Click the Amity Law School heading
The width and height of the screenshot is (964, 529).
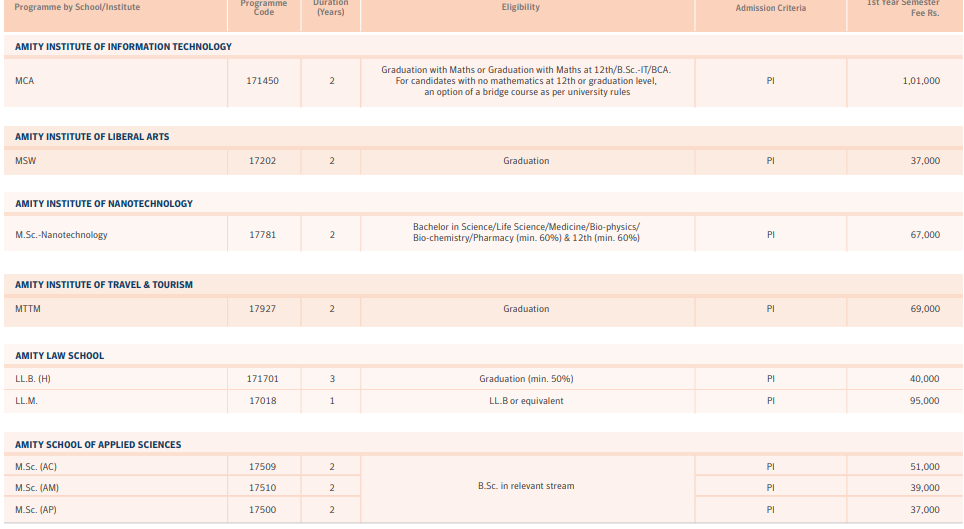click(x=59, y=356)
